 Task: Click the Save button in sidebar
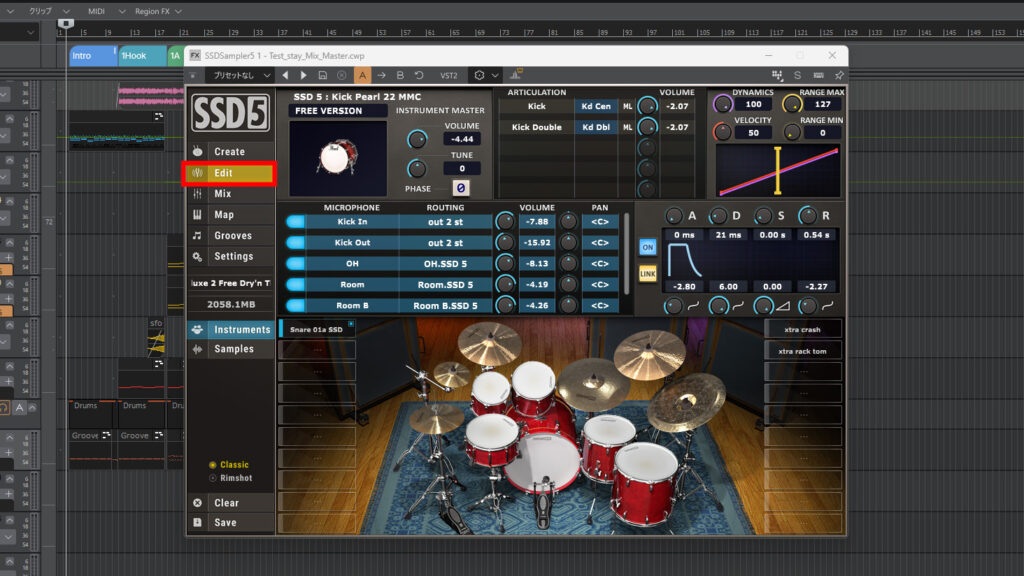[225, 523]
